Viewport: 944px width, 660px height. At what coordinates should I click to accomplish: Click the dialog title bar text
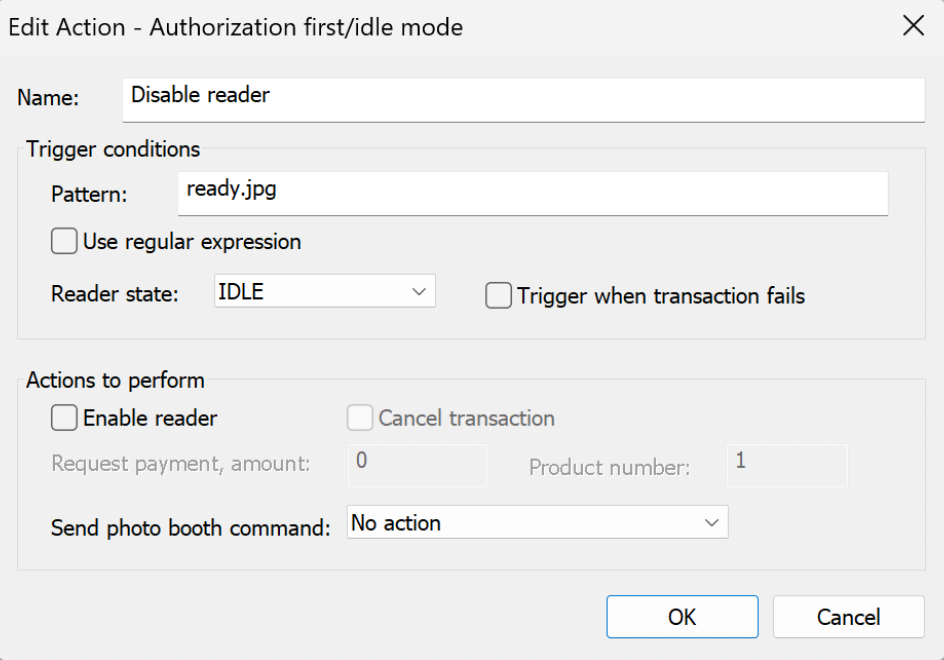[x=236, y=27]
